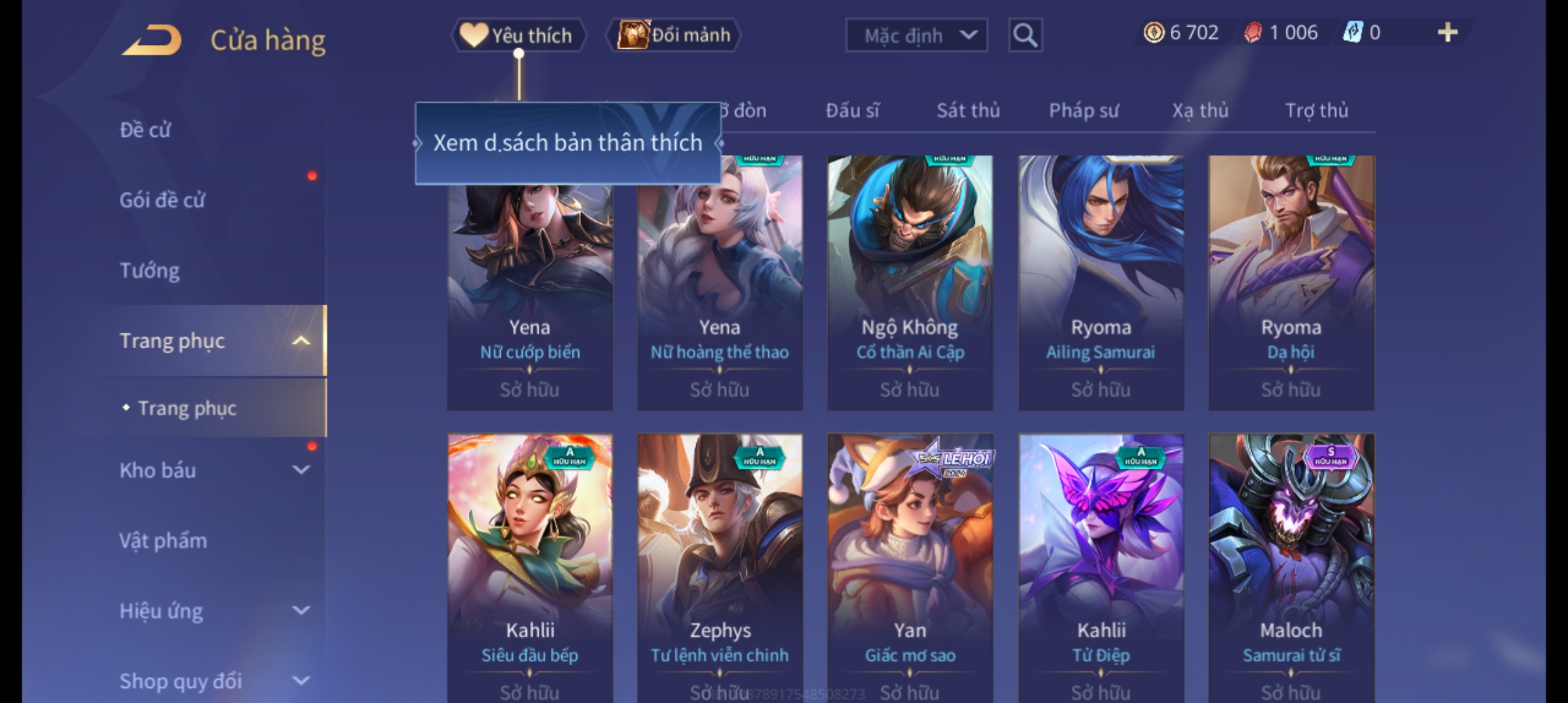
Task: Tap the gold coin balance icon
Action: click(1154, 33)
